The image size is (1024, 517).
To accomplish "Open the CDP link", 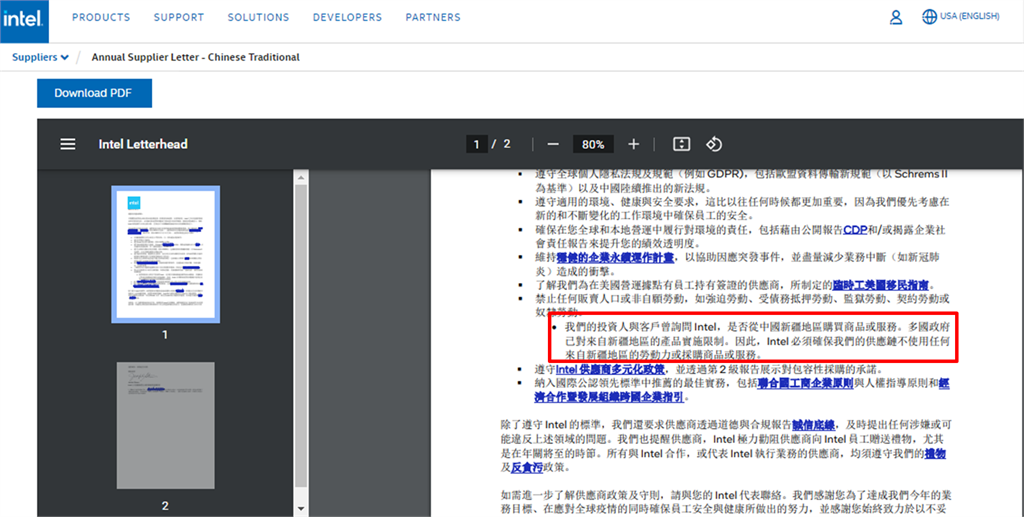I will (x=855, y=230).
